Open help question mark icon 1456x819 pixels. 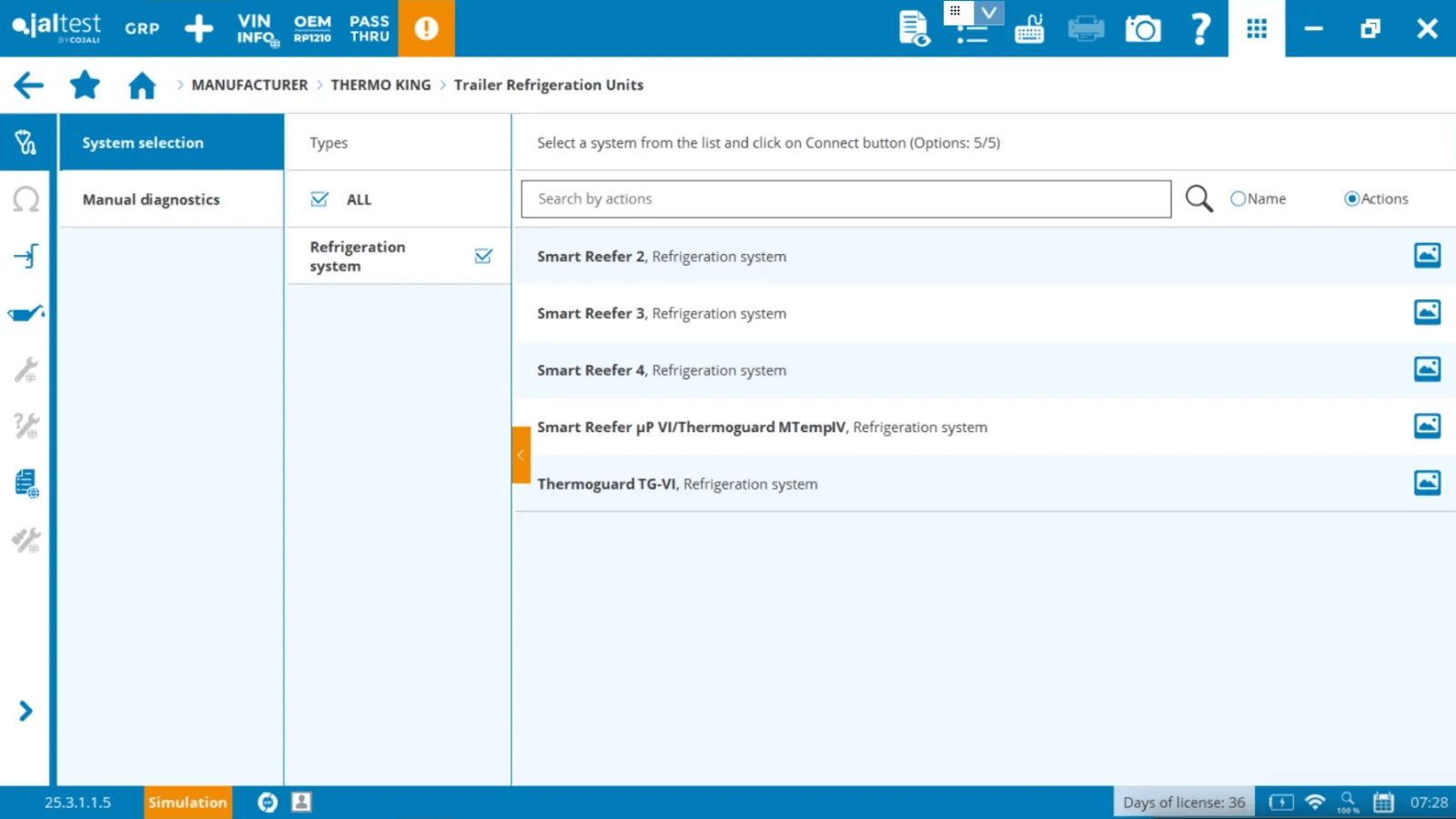coord(1200,28)
